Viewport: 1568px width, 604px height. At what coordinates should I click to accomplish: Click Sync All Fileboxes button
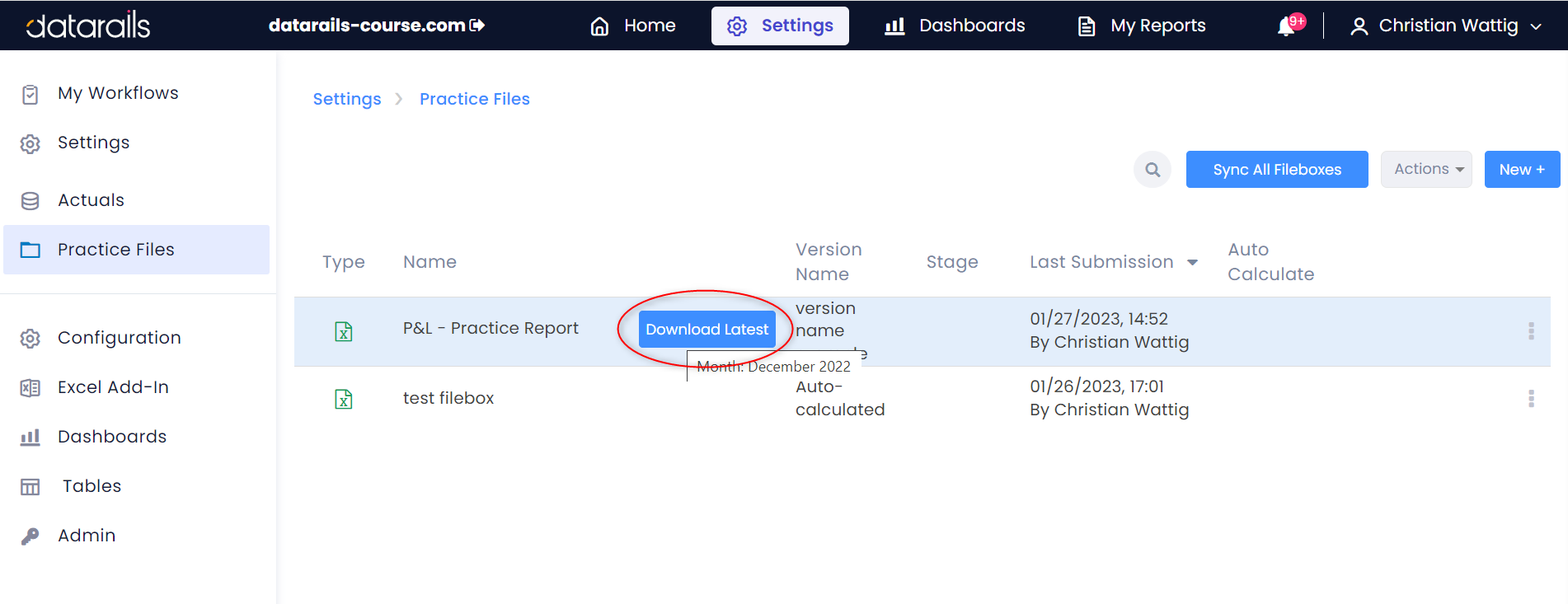pyautogui.click(x=1277, y=169)
